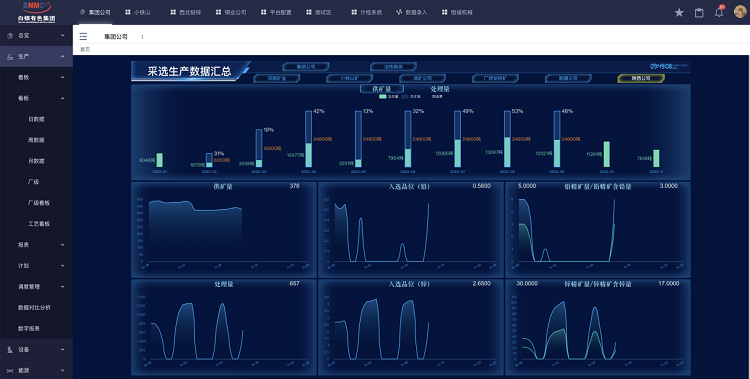Image resolution: width=750 pixels, height=379 pixels.
Task: Switch chart to 处理量 view
Action: tap(440, 89)
